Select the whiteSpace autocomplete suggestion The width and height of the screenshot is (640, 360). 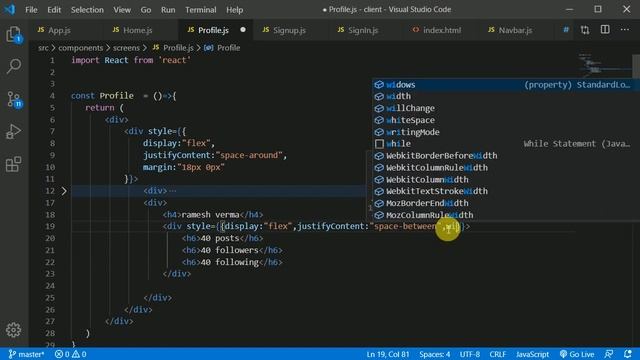pos(506,120)
